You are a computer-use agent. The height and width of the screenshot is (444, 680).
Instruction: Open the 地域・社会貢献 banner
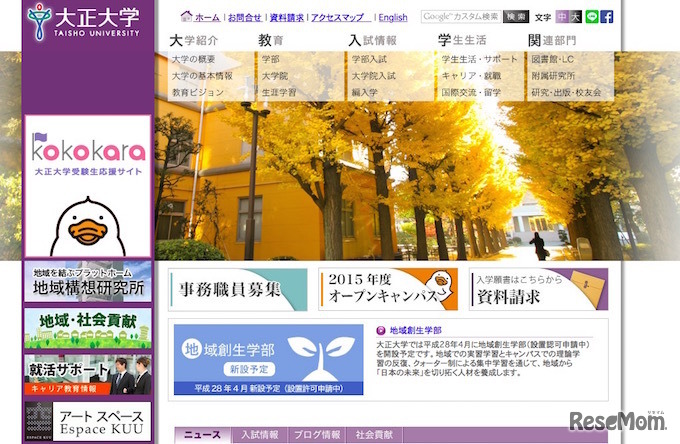pyautogui.click(x=88, y=328)
